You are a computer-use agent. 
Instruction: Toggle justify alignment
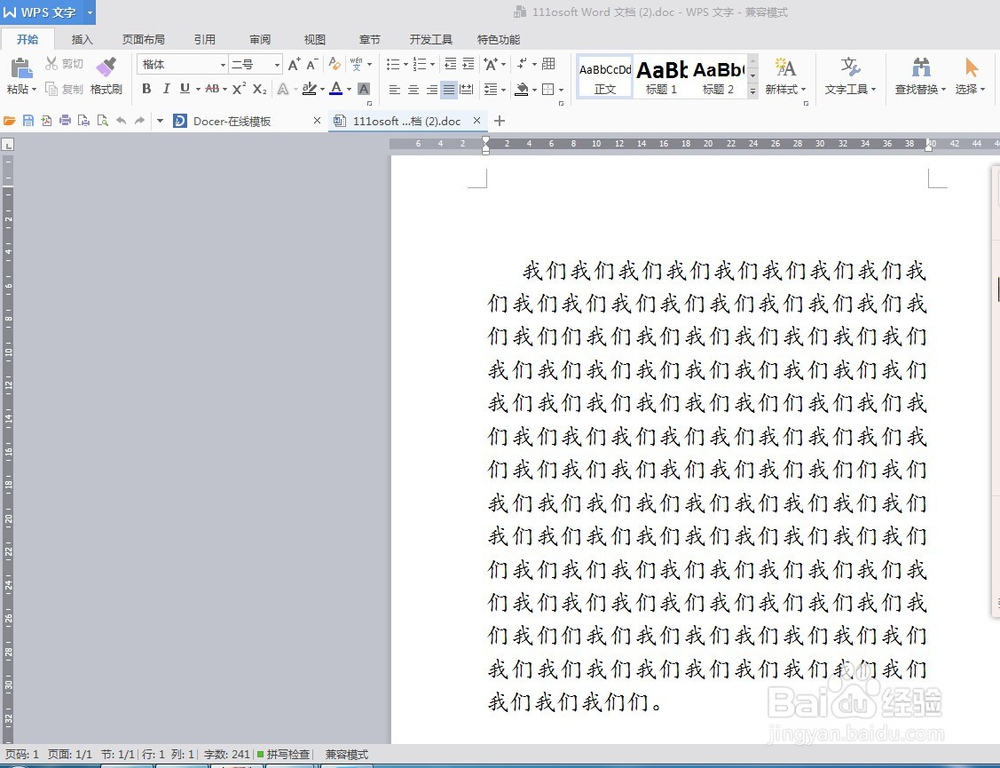449,89
